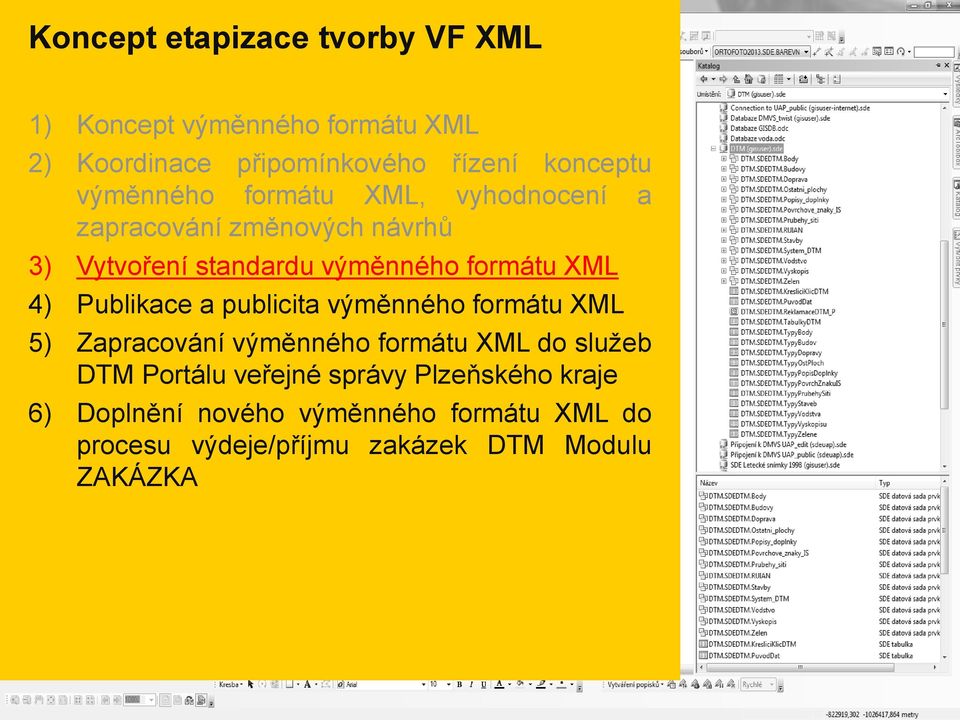Click the rotate icon near ORTOFOTO toolbar
The height and width of the screenshot is (720, 960).
tap(901, 52)
